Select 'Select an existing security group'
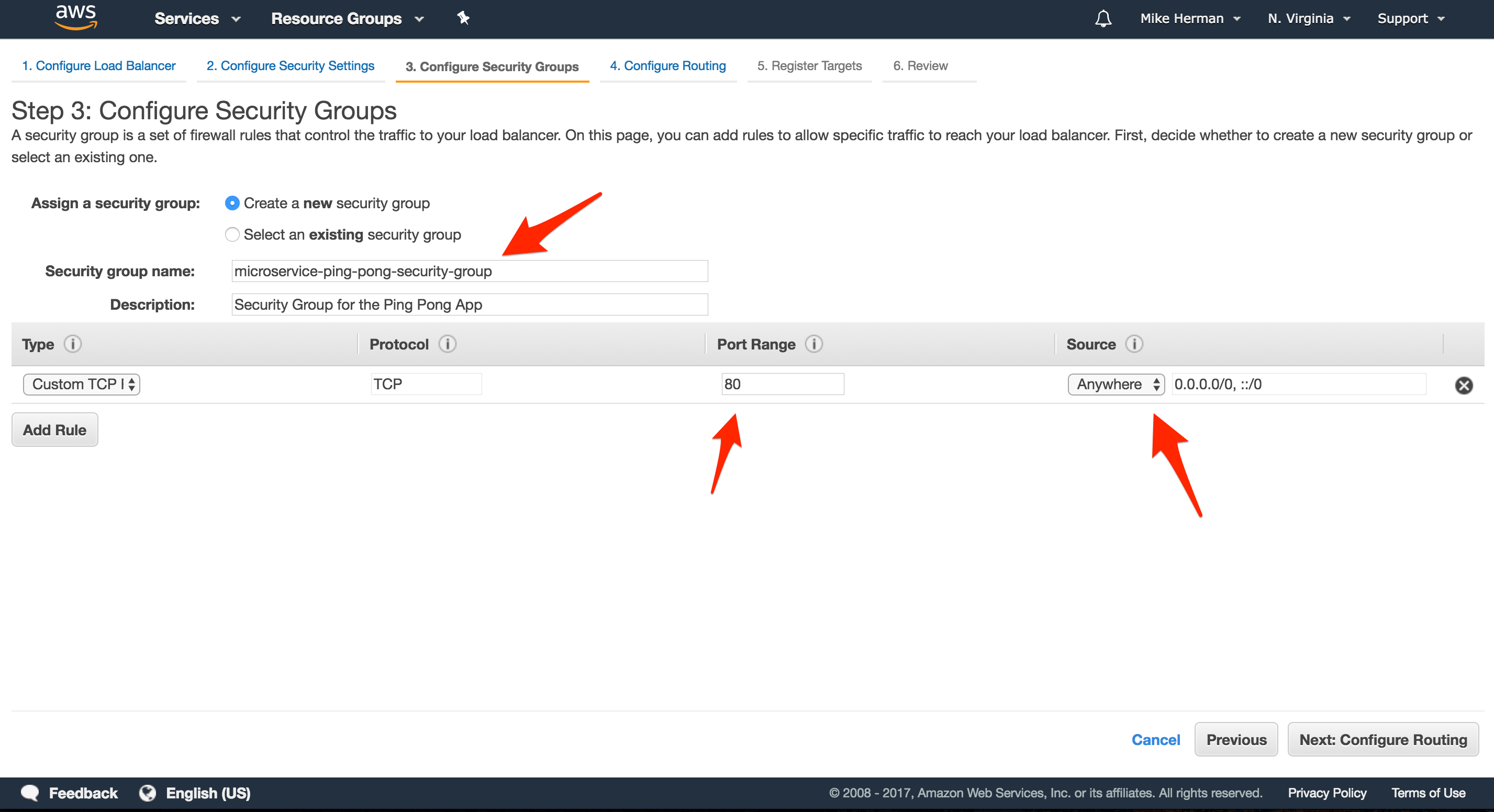This screenshot has height=812, width=1494. click(x=232, y=234)
